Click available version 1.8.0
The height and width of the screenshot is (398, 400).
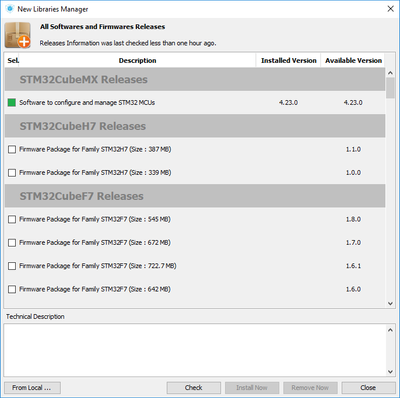[353, 219]
